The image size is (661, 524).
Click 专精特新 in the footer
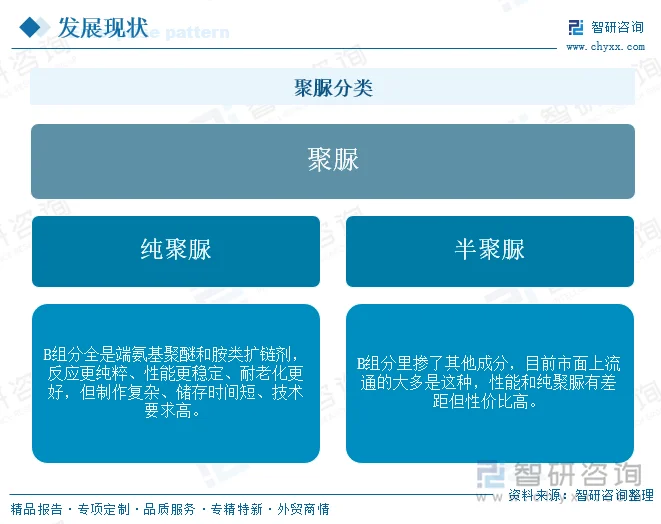pyautogui.click(x=236, y=509)
